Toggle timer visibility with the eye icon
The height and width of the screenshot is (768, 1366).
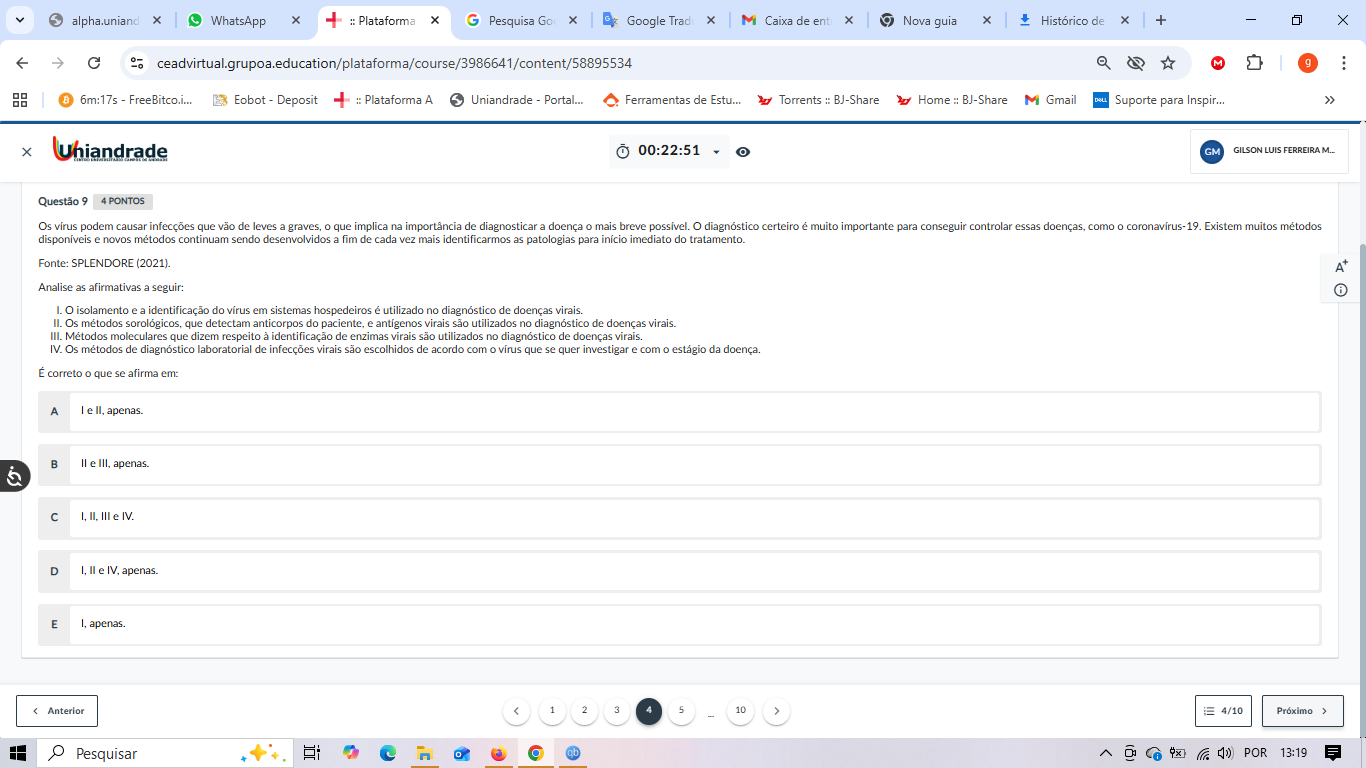tap(743, 152)
